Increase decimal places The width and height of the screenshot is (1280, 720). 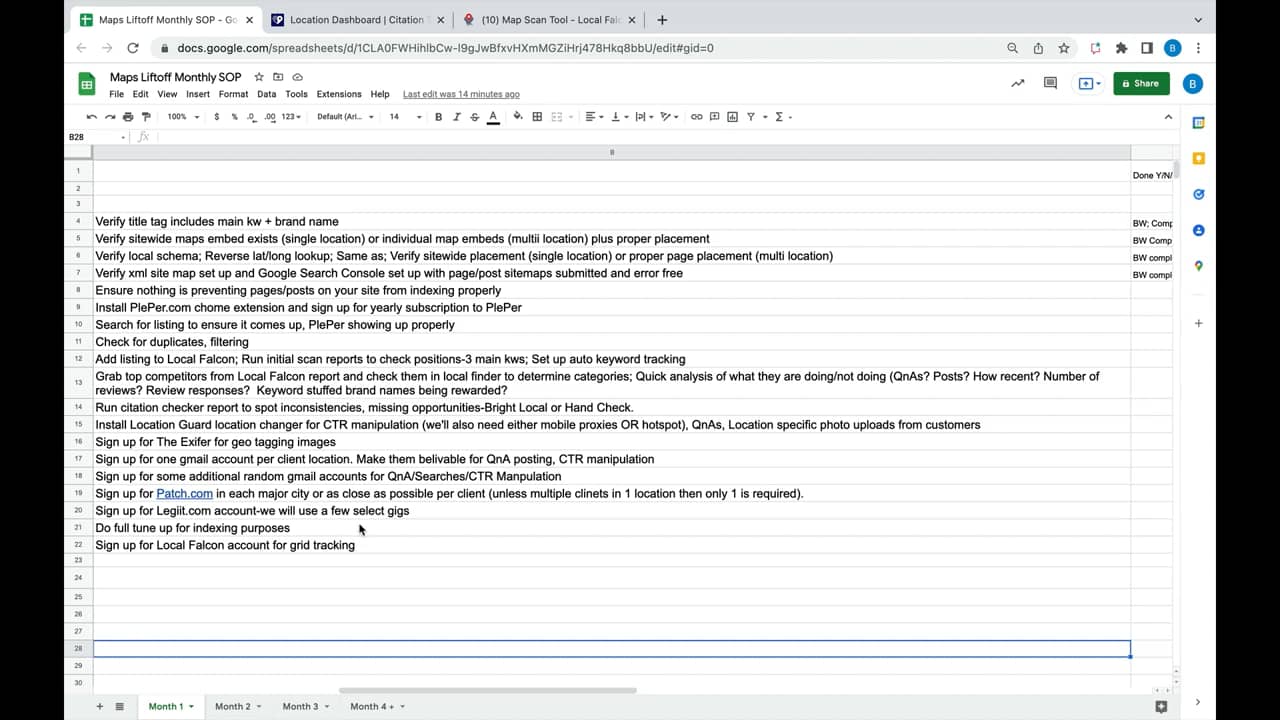(x=270, y=117)
